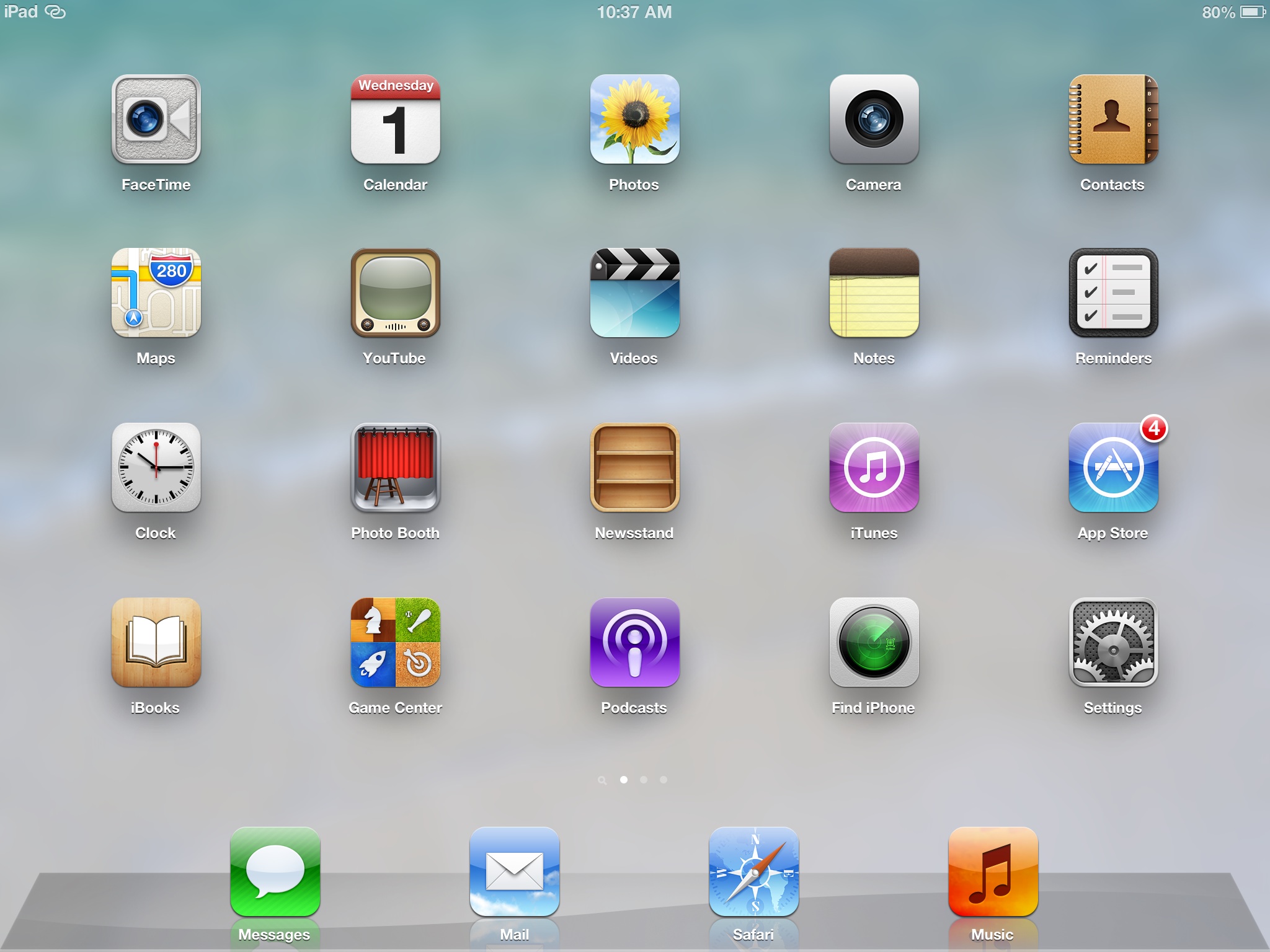This screenshot has width=1270, height=952.
Task: Launch Messages from the dock
Action: 275,871
